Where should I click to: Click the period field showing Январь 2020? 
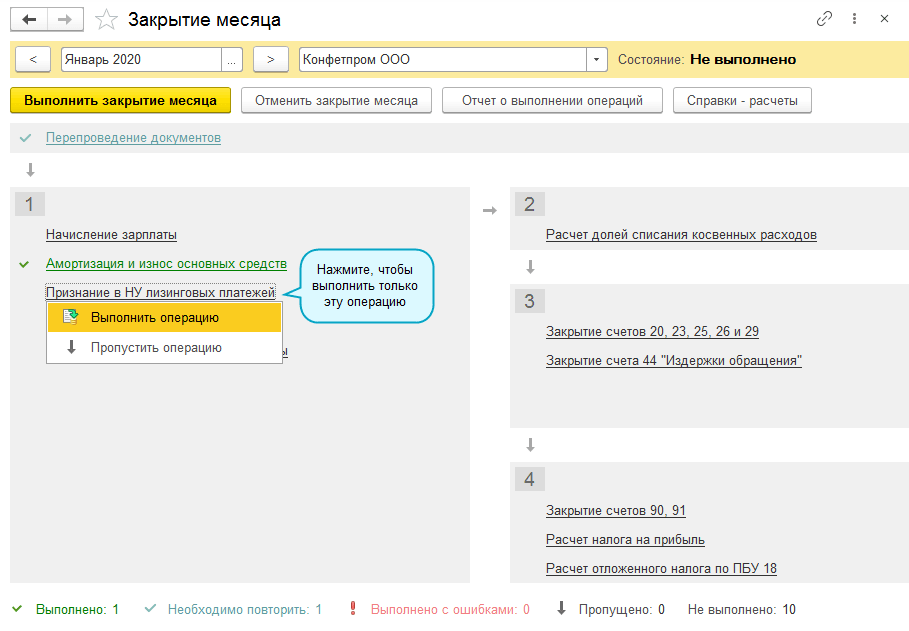(140, 59)
